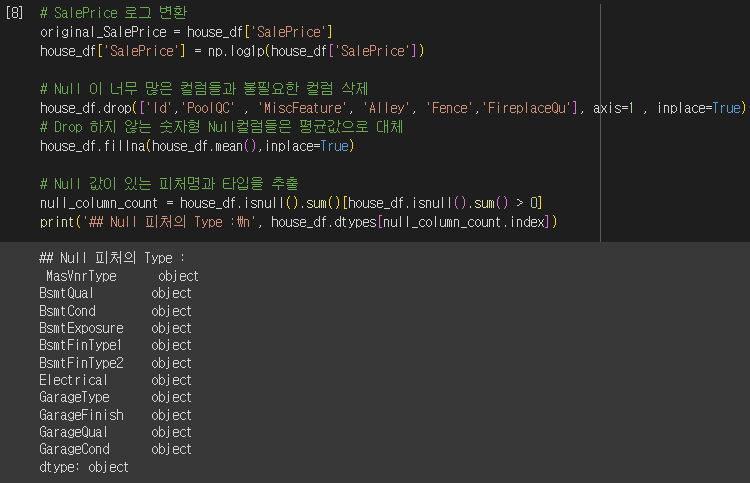Click the BsmtCond output row
Viewport: 750px width, 483px height.
[x=115, y=311]
